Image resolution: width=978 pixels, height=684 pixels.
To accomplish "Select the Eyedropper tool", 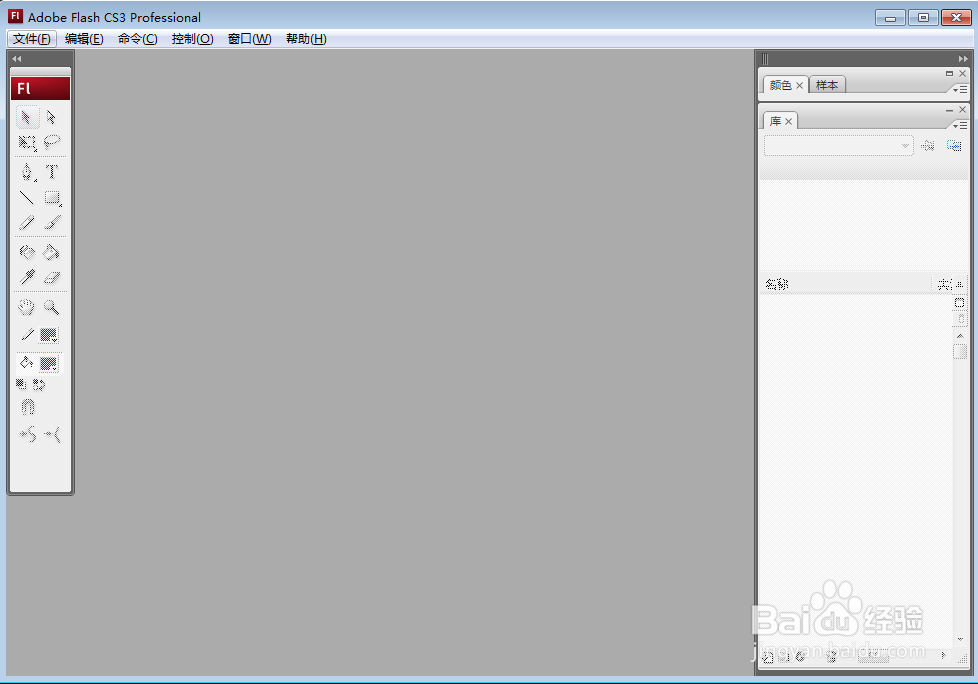I will [27, 277].
